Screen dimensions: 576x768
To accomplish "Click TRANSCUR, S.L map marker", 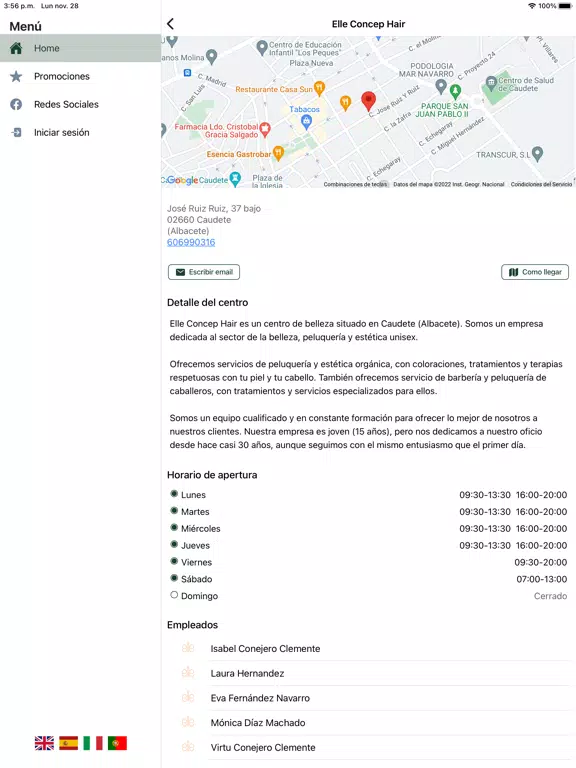I will tap(537, 154).
